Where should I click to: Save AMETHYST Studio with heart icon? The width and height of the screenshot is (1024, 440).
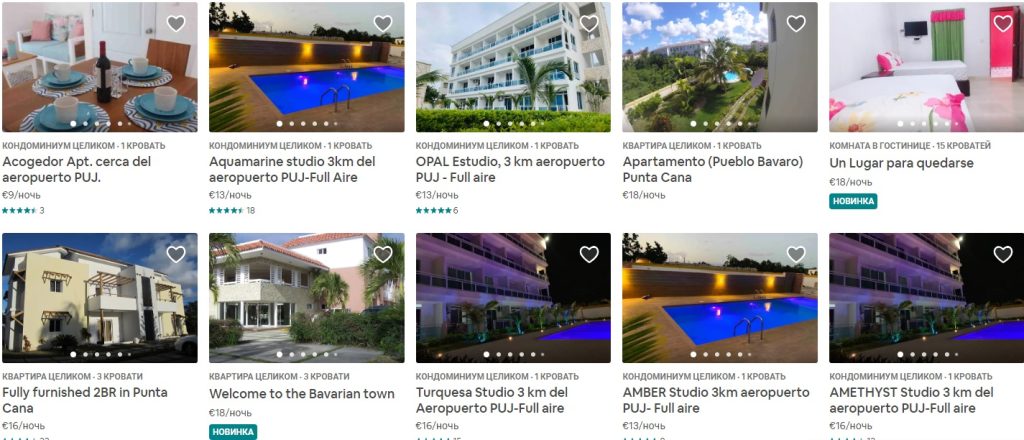coord(1002,254)
